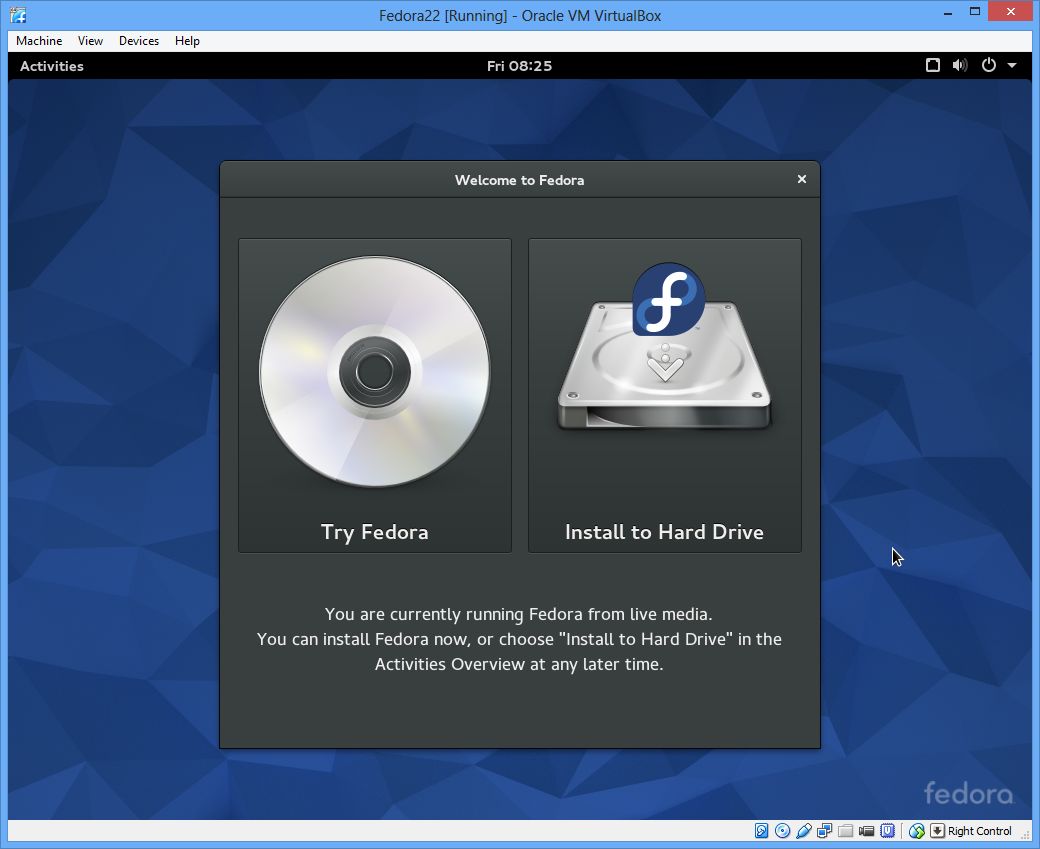Open the USB devices status bar icon
Screen dimensions: 1040x849
coord(888,831)
